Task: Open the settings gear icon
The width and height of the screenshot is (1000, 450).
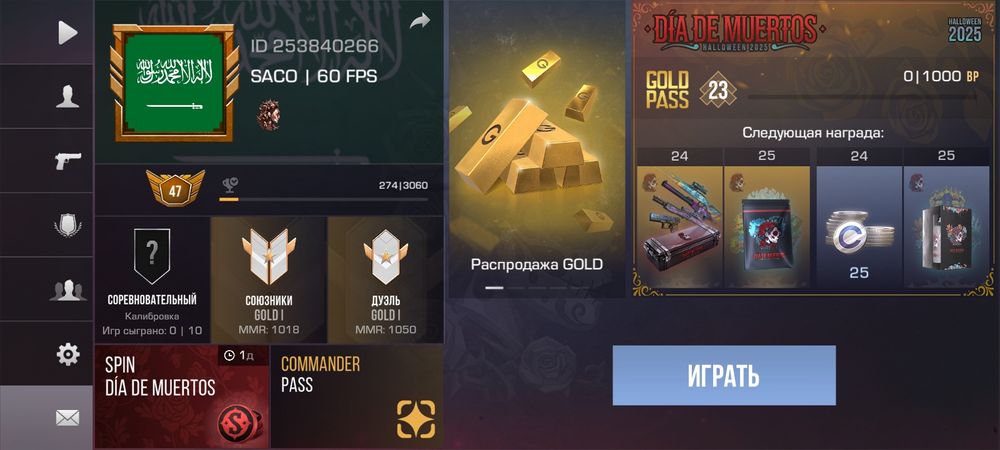Action: 68,354
